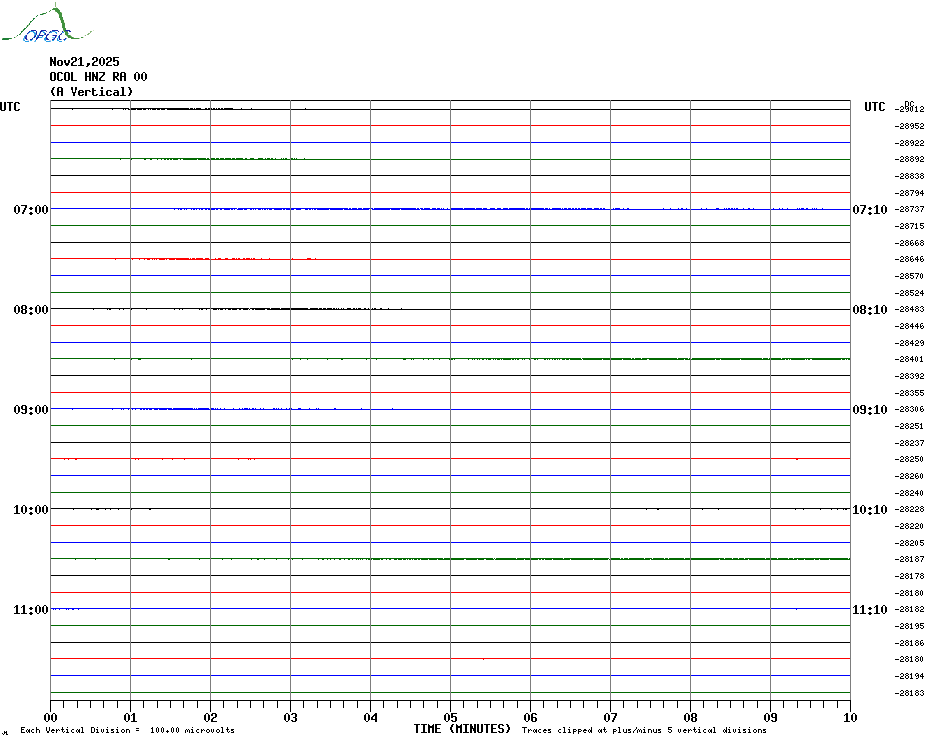Click the 10:00 hour label

tap(30, 510)
